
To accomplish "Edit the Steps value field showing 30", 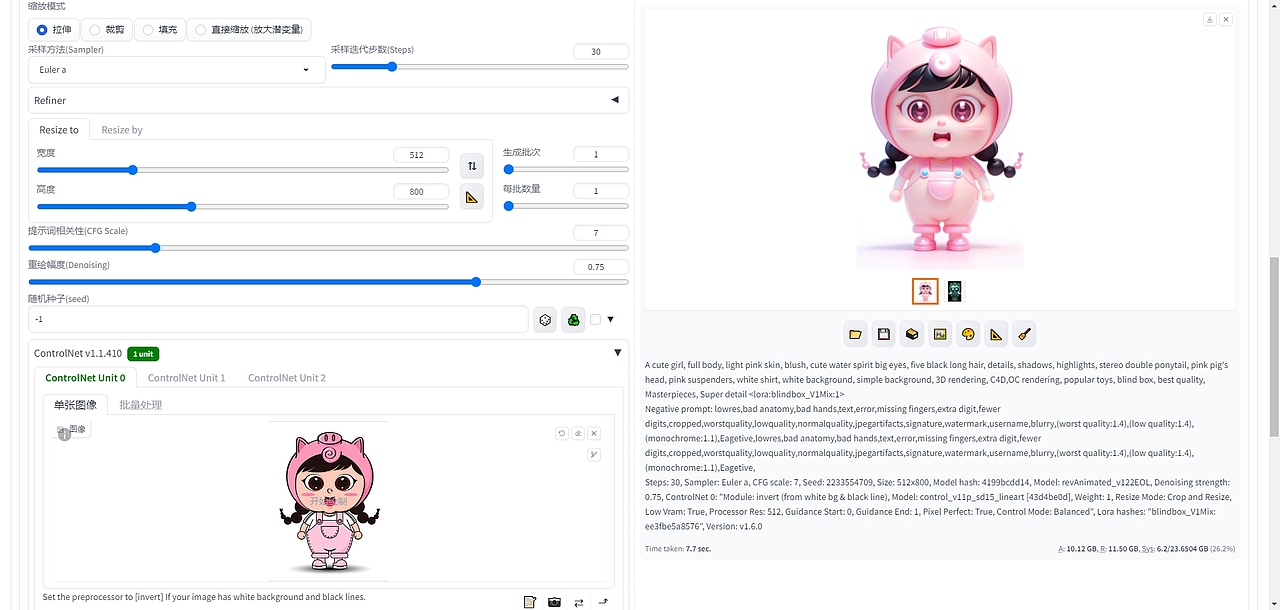I will coord(601,52).
